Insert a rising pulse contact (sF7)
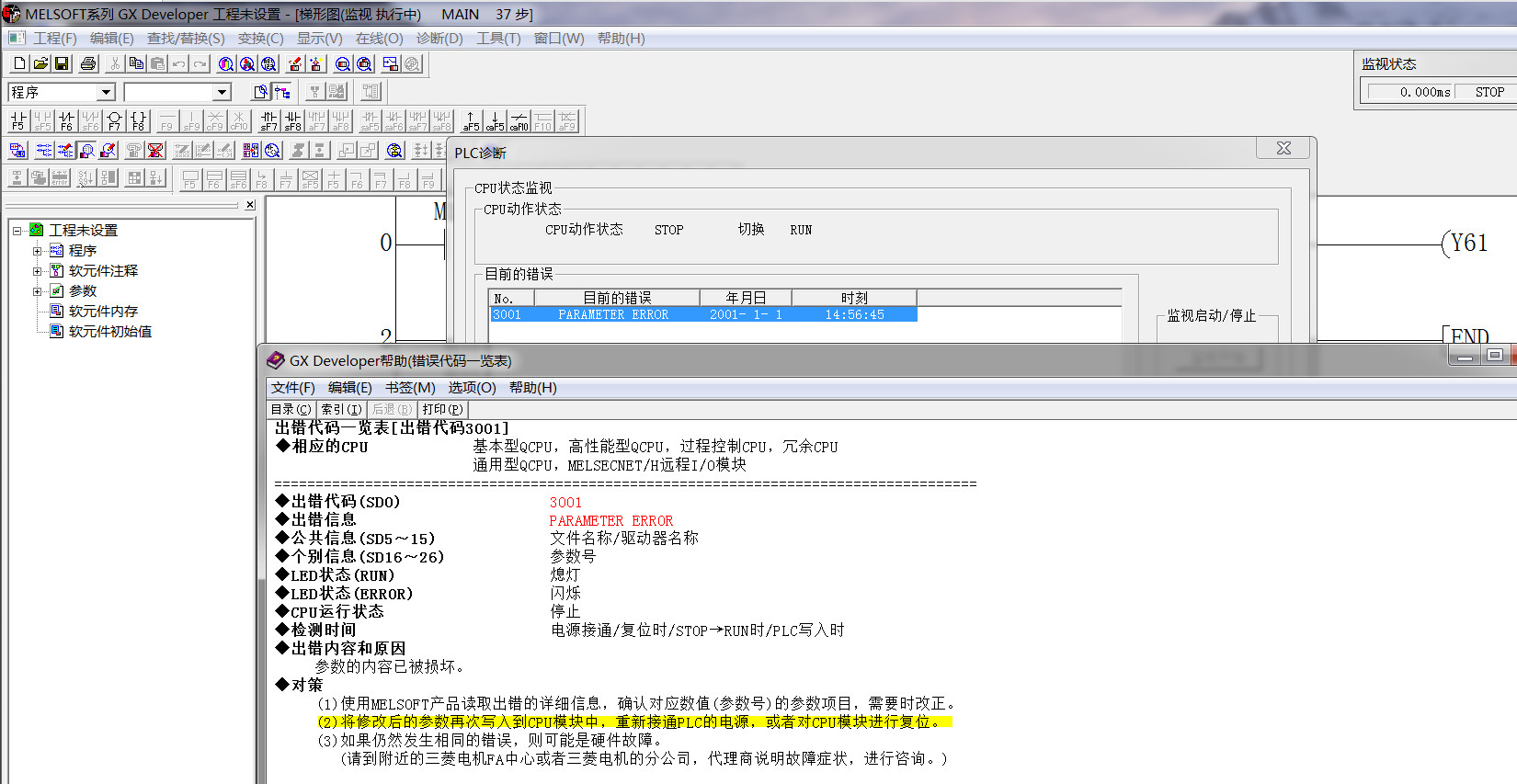 268,120
